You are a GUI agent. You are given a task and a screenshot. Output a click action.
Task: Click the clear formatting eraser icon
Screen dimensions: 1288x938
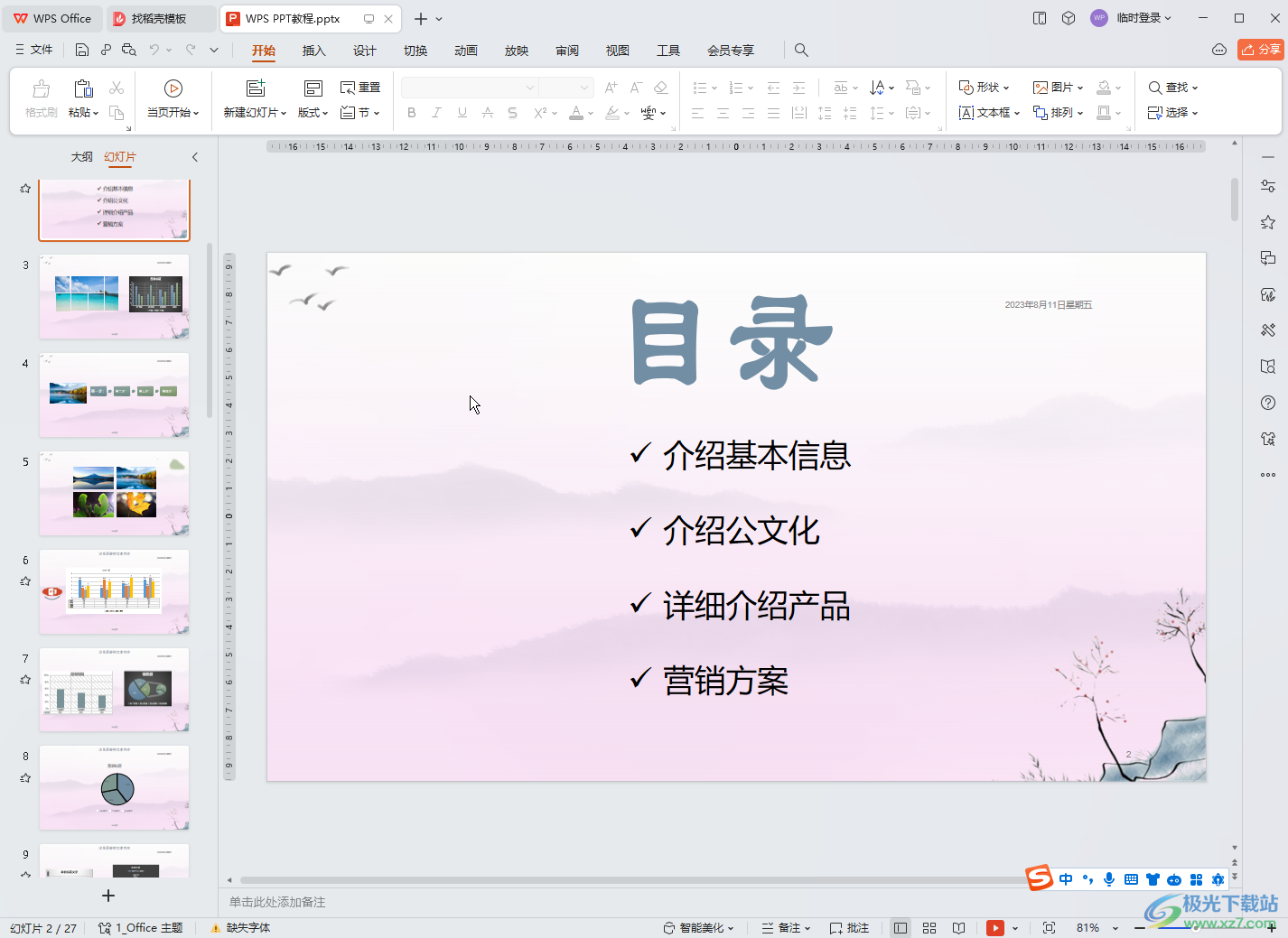[x=661, y=88]
